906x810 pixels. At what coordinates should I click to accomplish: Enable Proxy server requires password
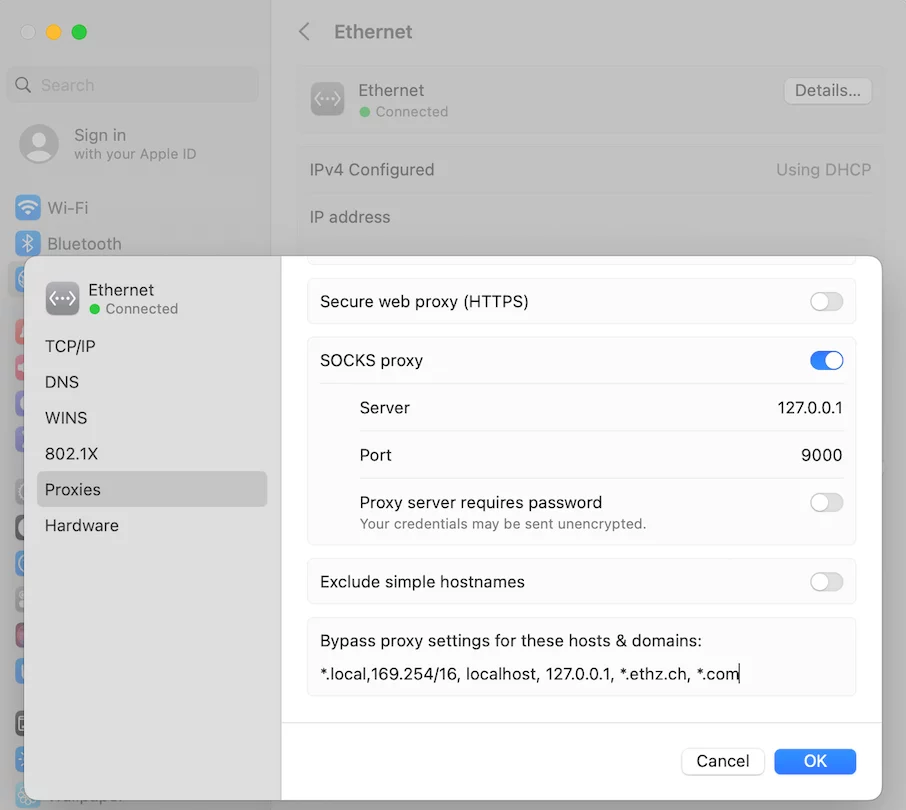pos(827,502)
